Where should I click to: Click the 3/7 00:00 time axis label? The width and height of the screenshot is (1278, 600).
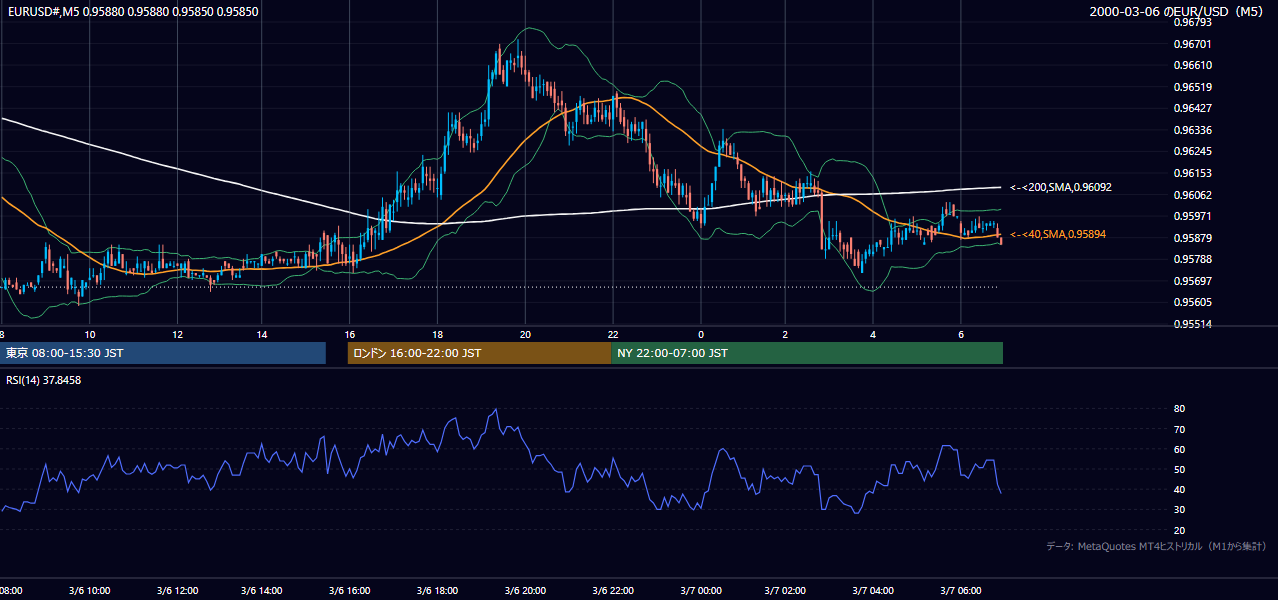click(x=700, y=591)
